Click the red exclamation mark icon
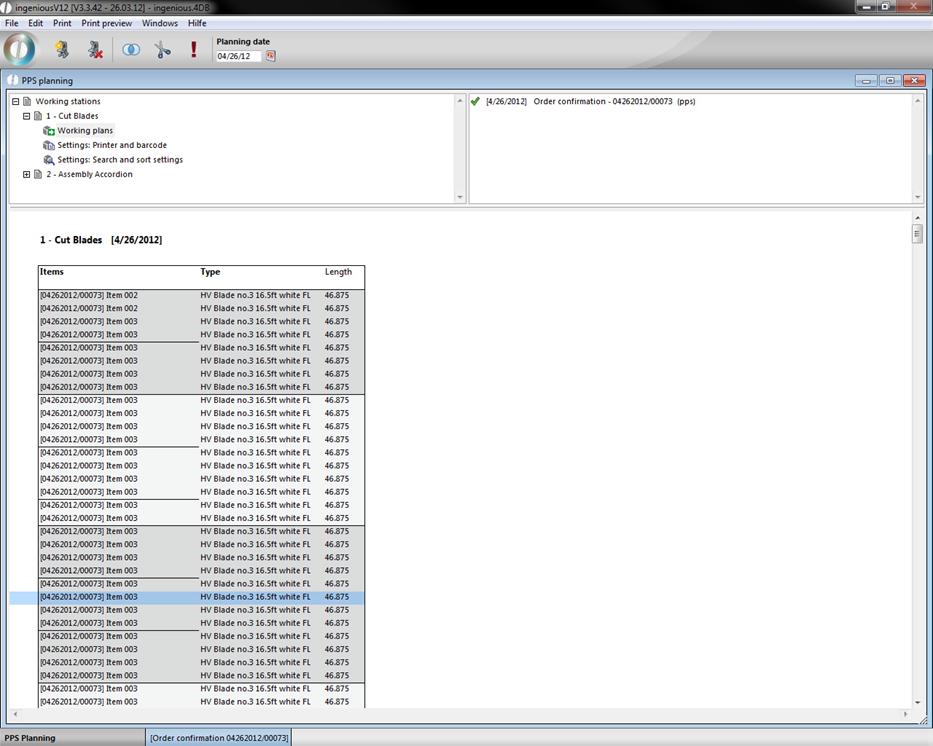933x746 pixels. tap(194, 49)
